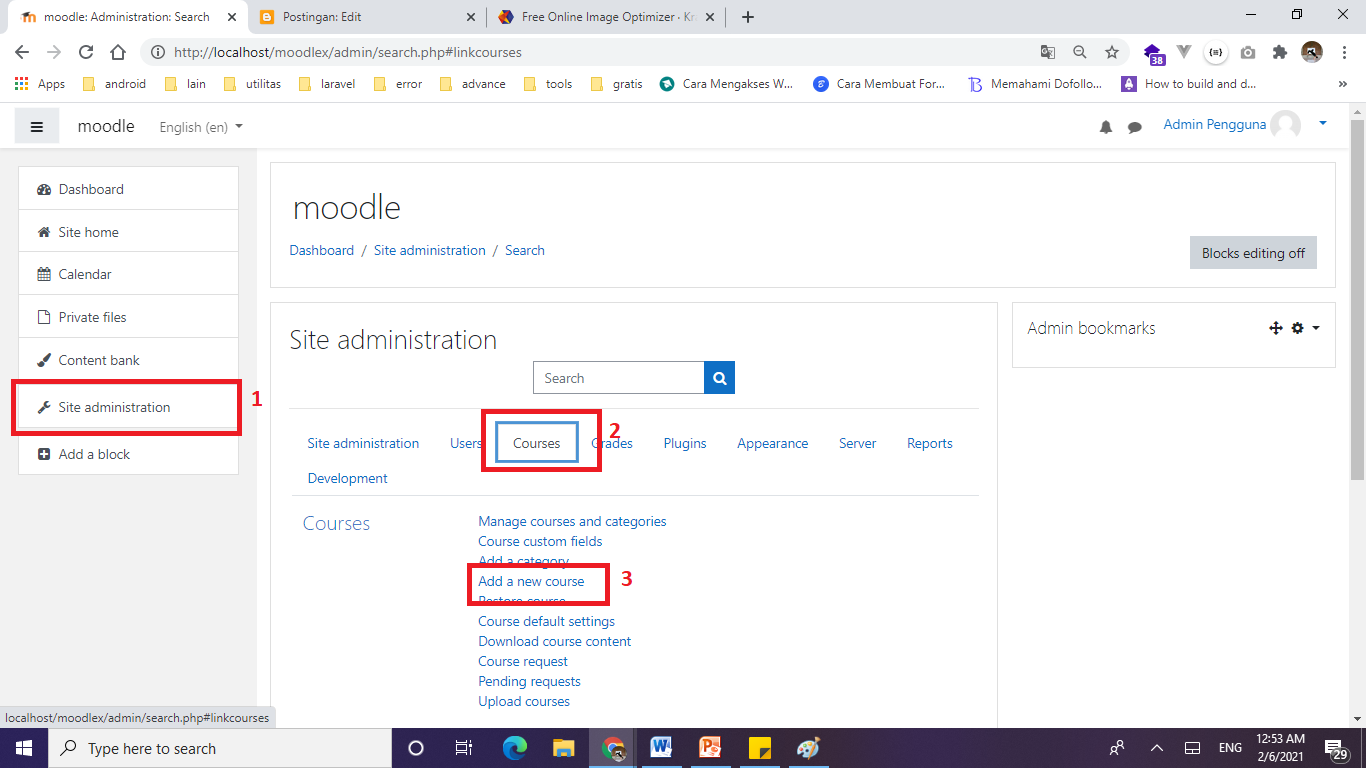Move the Admin bookmarks block icon
Viewport: 1366px width, 768px height.
tap(1276, 328)
